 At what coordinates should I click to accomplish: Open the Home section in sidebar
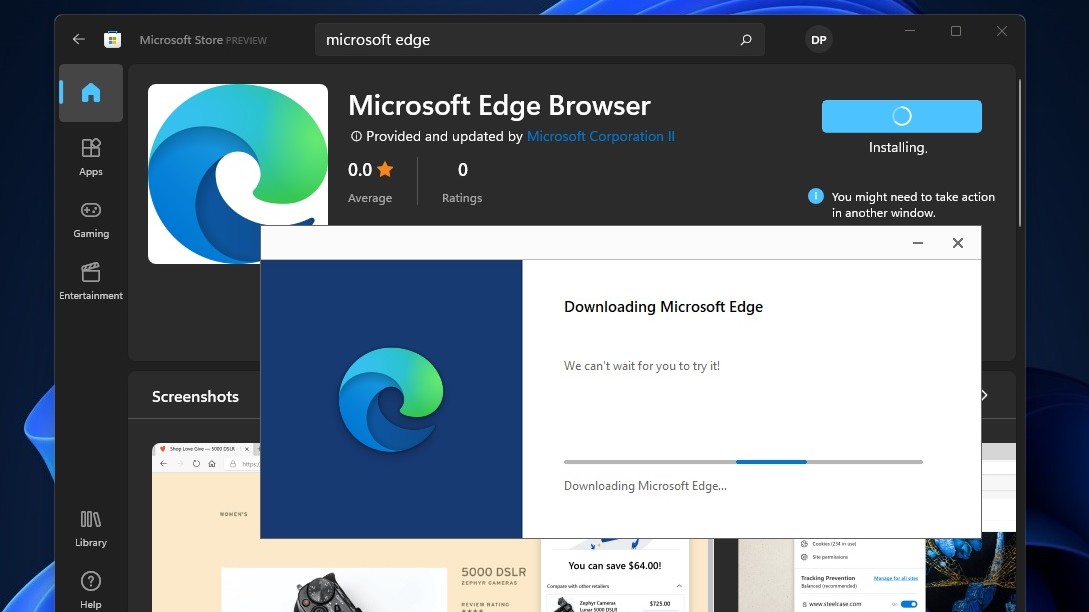[x=91, y=93]
